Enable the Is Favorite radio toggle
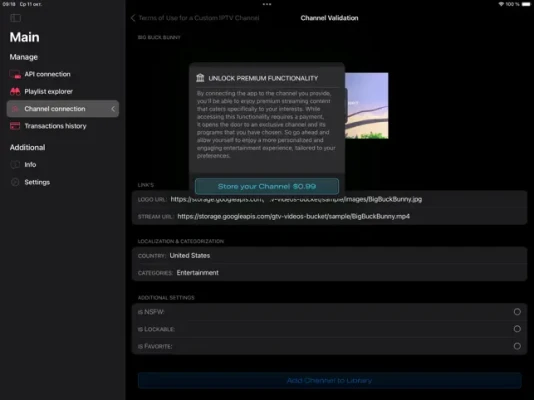The image size is (534, 400). click(x=517, y=346)
